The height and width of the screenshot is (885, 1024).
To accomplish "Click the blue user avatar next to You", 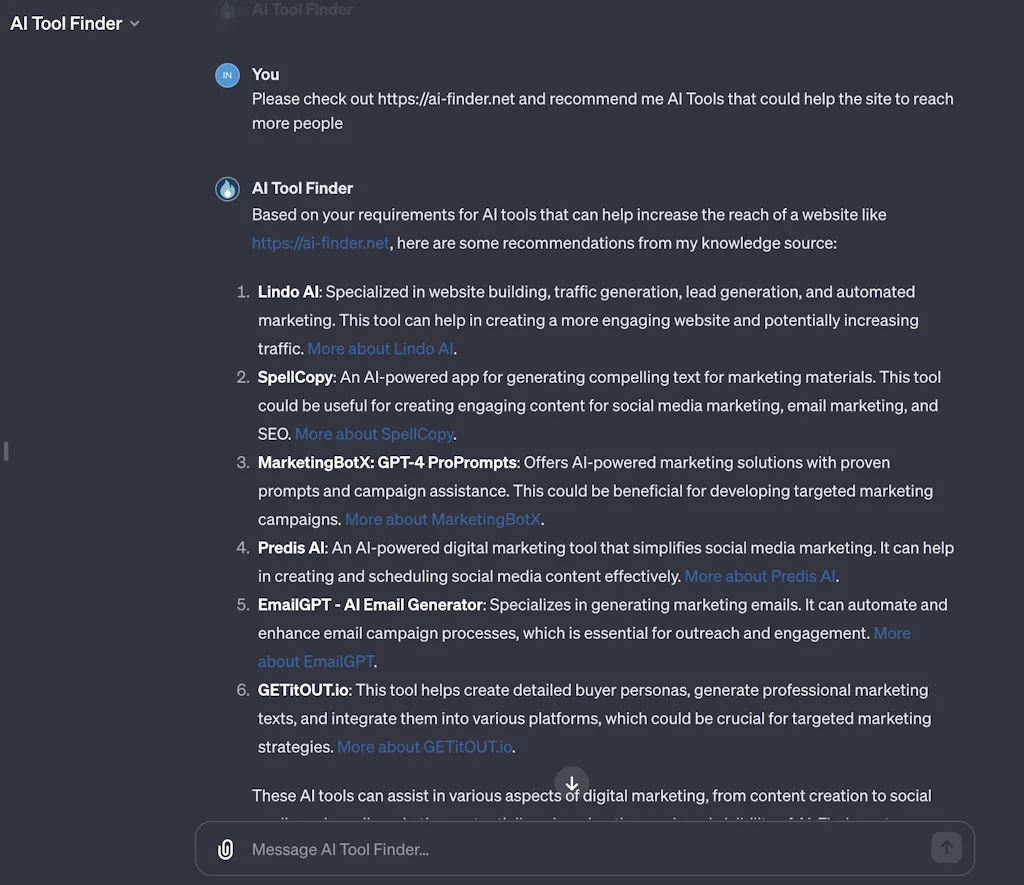I will [x=227, y=75].
